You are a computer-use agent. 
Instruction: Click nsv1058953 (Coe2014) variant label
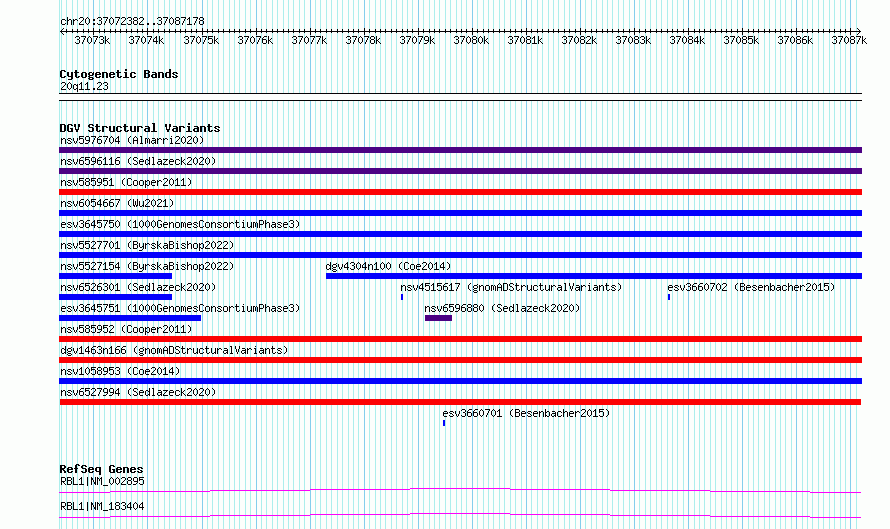click(120, 371)
